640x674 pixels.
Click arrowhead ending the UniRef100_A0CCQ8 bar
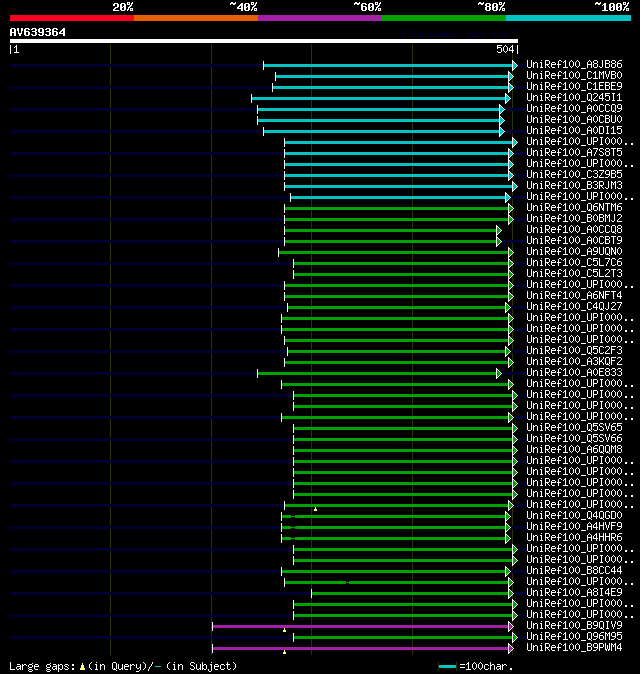(499, 230)
